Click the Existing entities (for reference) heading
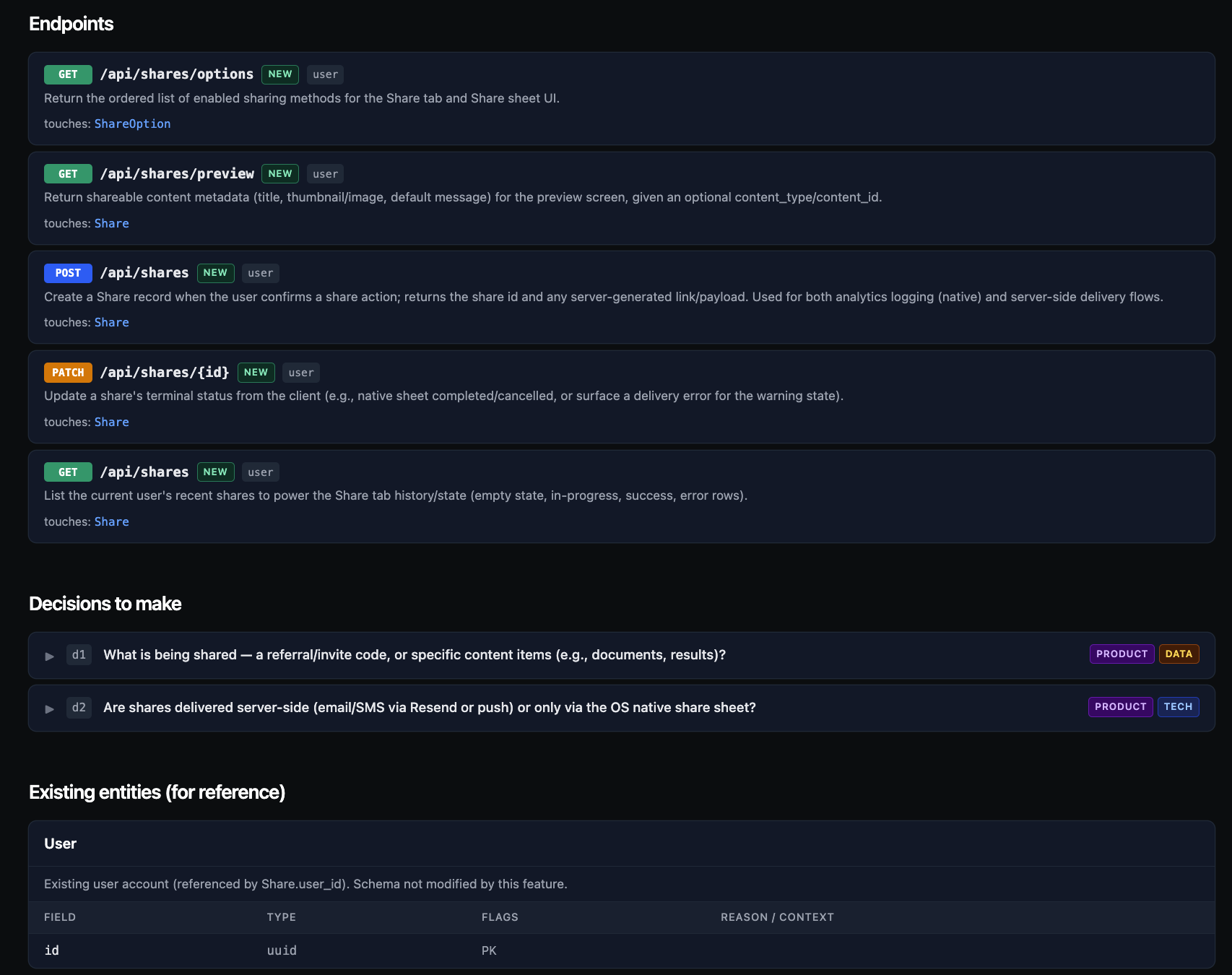 pyautogui.click(x=157, y=792)
